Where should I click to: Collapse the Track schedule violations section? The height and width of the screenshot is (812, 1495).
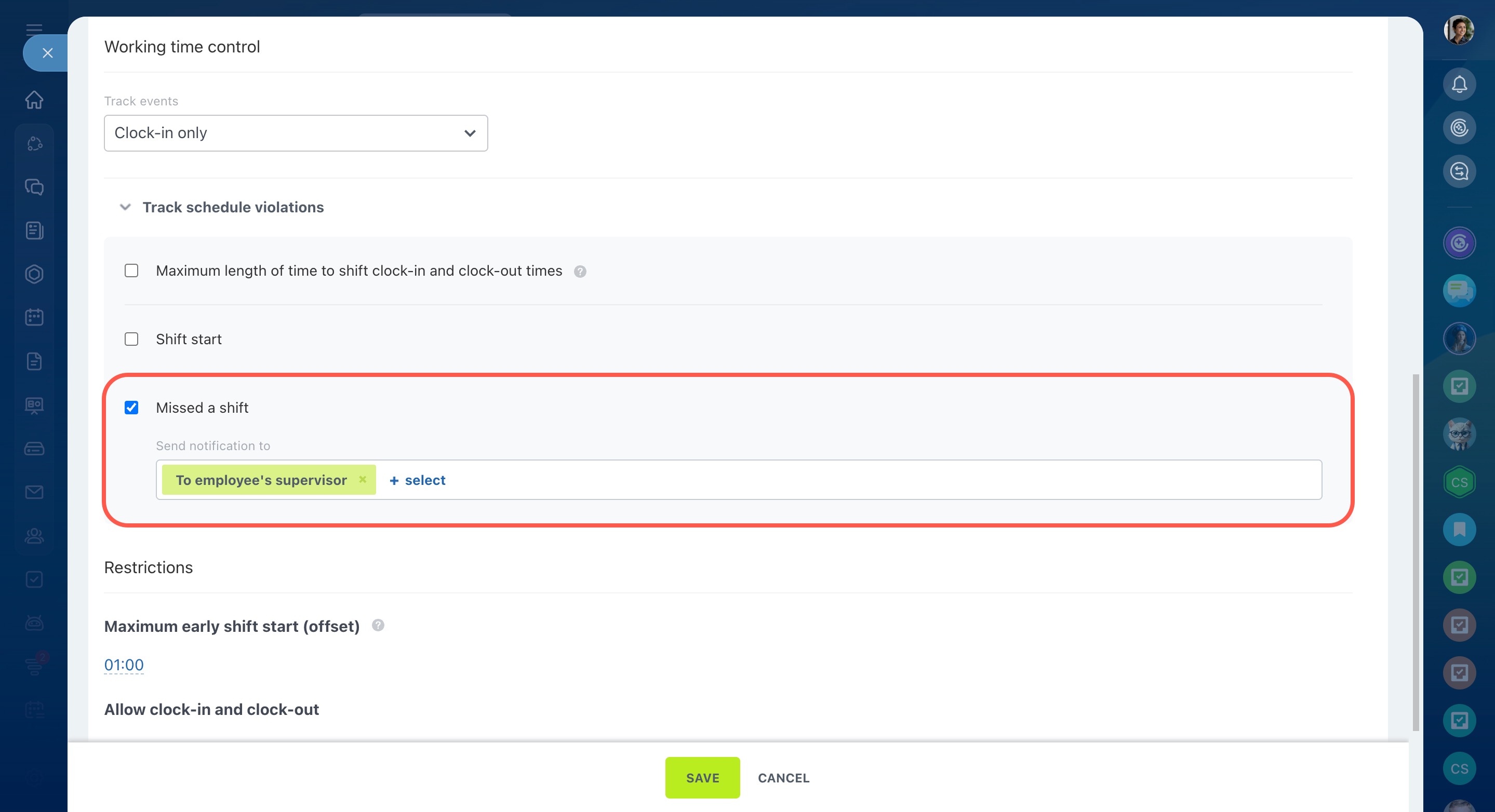tap(125, 207)
